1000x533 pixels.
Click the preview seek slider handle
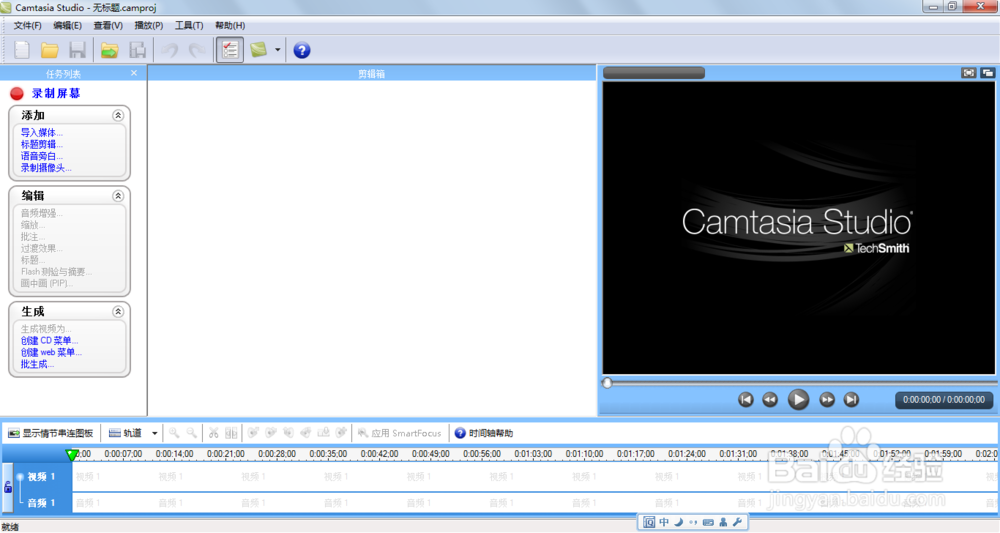[x=607, y=383]
